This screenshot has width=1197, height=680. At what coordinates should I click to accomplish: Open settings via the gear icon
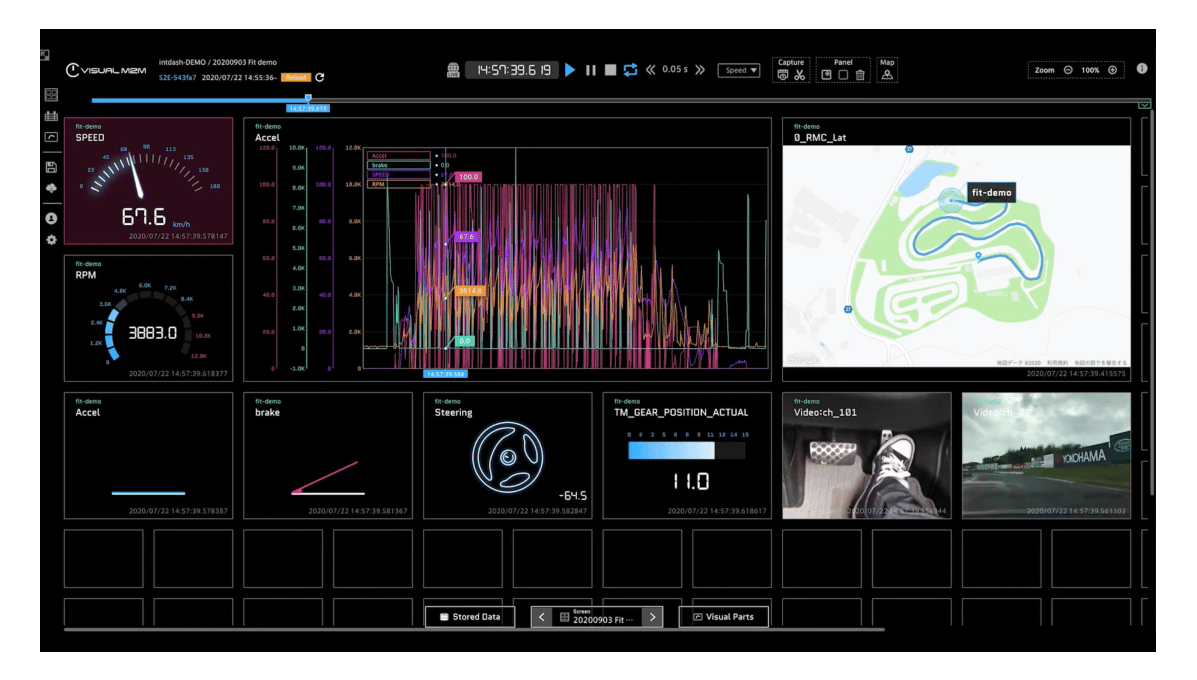(51, 240)
